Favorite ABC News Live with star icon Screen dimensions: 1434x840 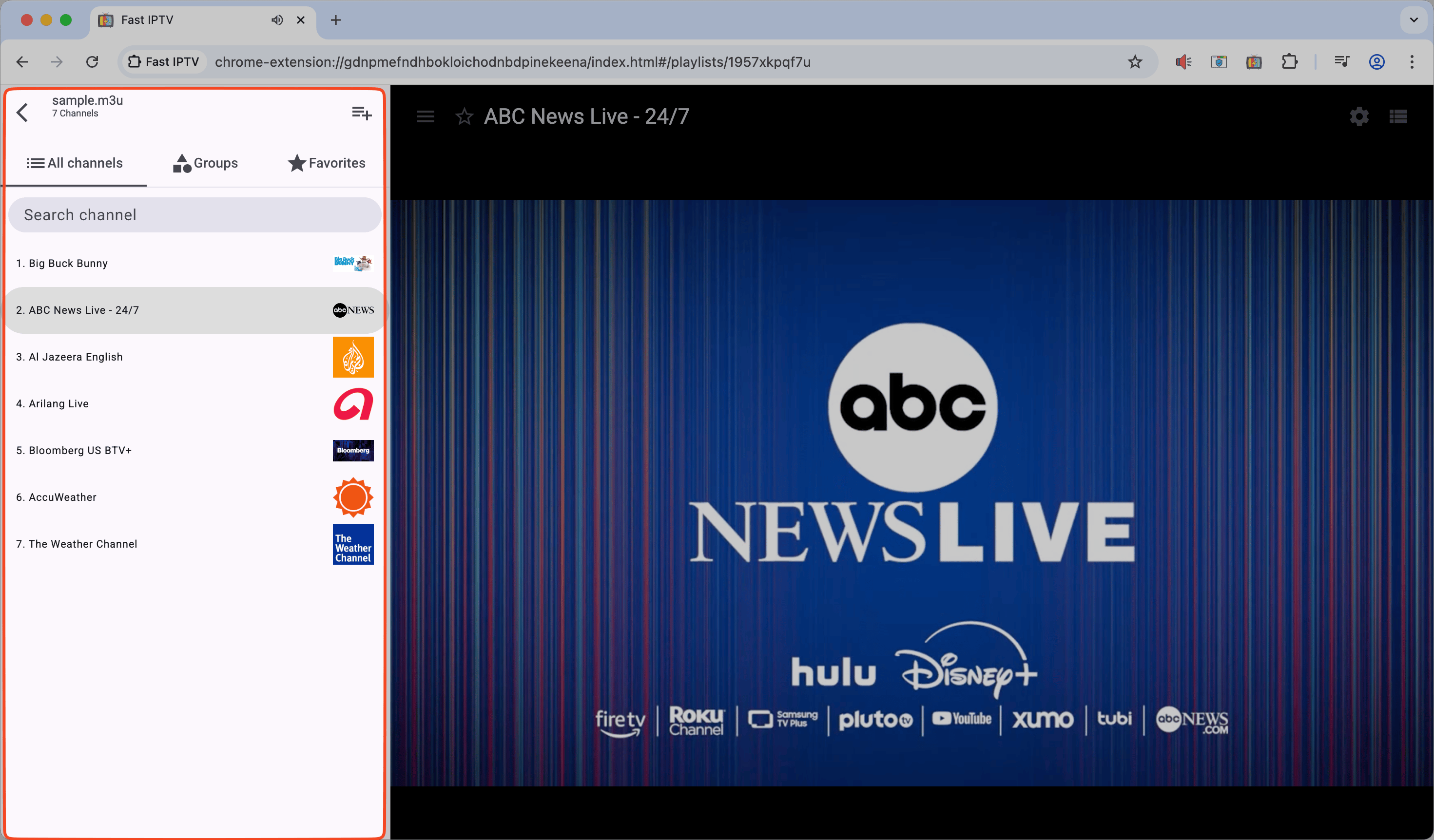coord(465,116)
